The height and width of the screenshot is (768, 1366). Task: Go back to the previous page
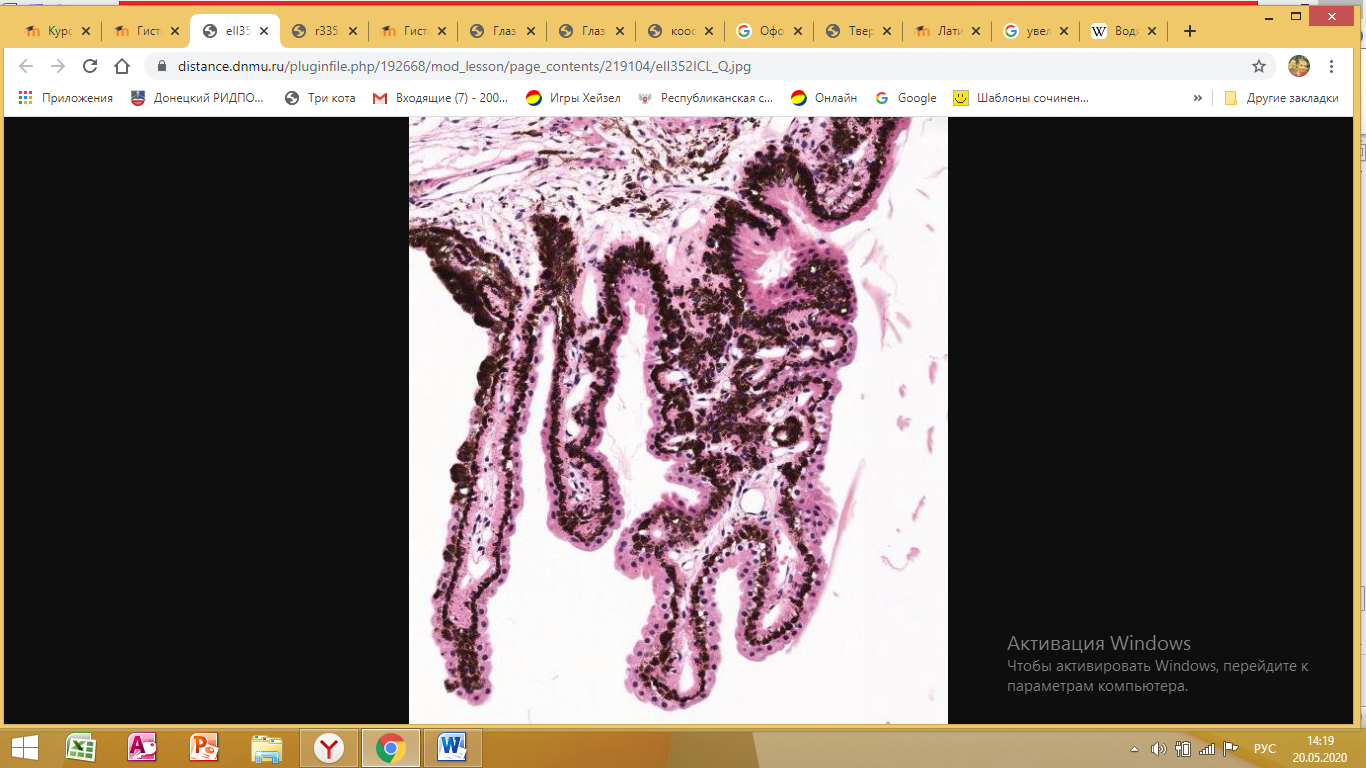[x=26, y=66]
